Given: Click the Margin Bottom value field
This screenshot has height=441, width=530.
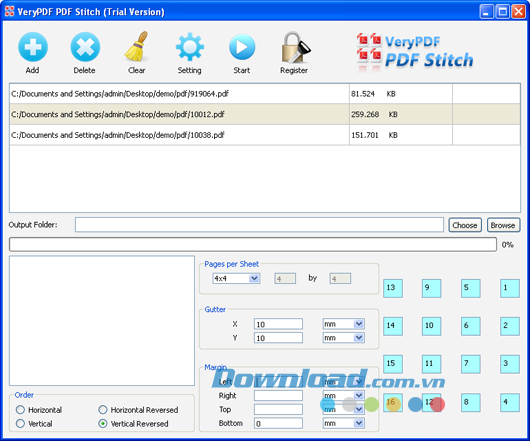Looking at the screenshot, I should click(x=278, y=423).
